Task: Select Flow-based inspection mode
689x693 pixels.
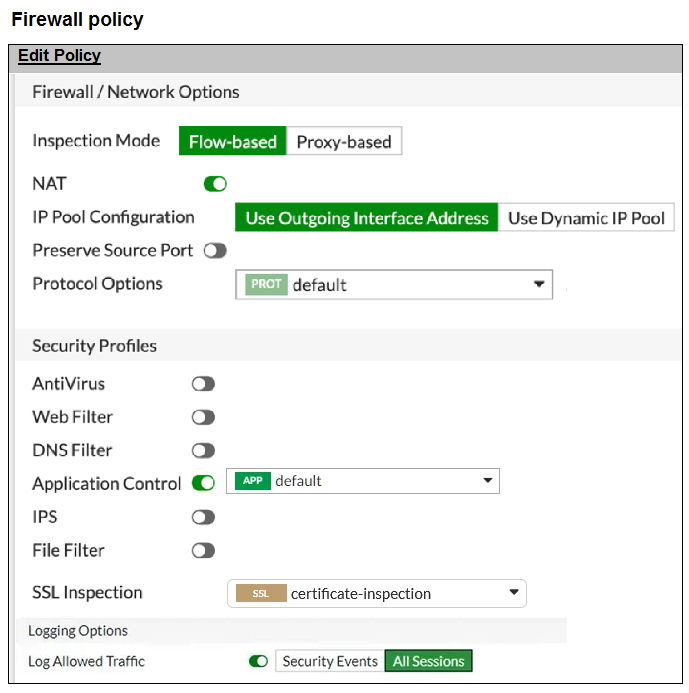Action: (233, 142)
